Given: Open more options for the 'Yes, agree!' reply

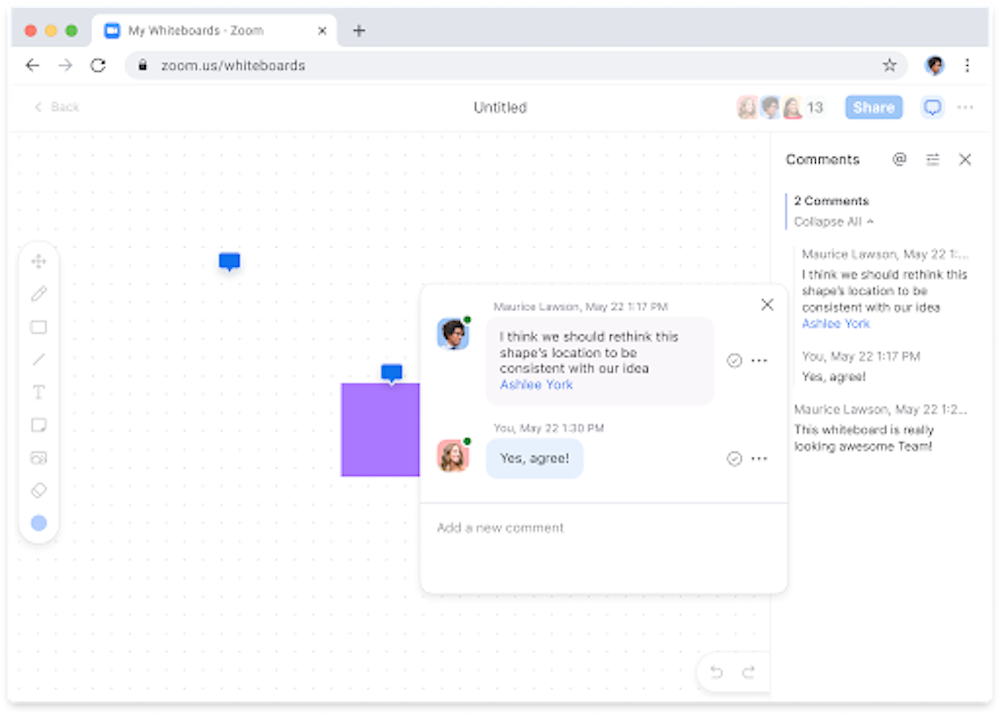Looking at the screenshot, I should tap(760, 459).
